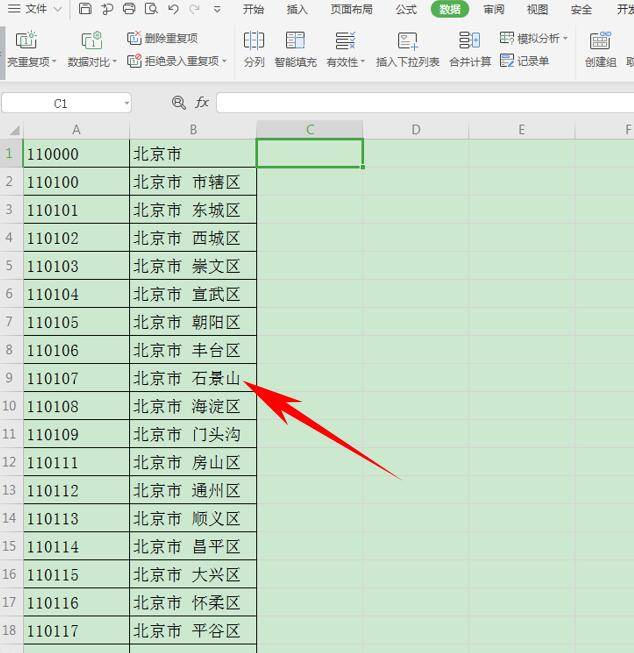Switch to the 开始 tab

[253, 9]
